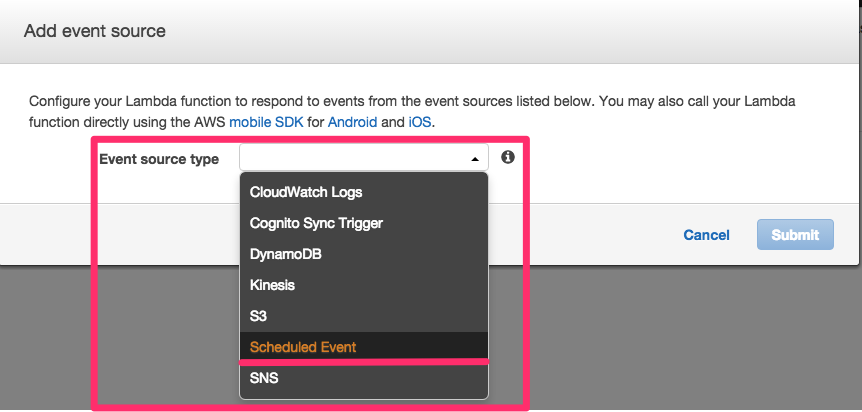
Task: Click the dropdown arrow of Event source type
Action: (x=474, y=159)
